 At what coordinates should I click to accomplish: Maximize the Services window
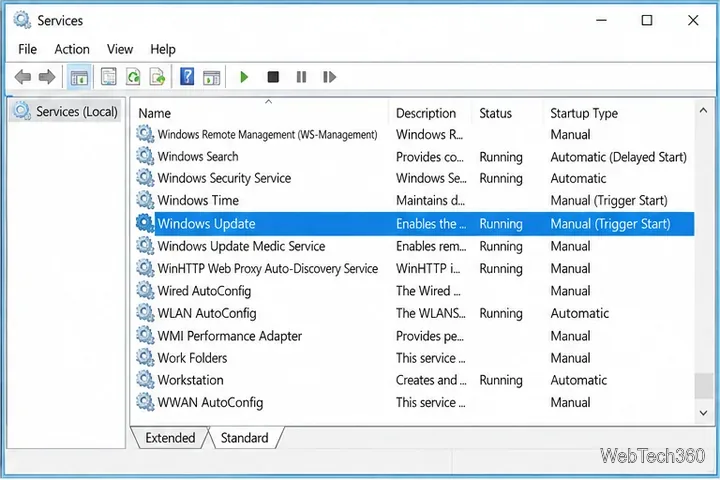pos(647,20)
